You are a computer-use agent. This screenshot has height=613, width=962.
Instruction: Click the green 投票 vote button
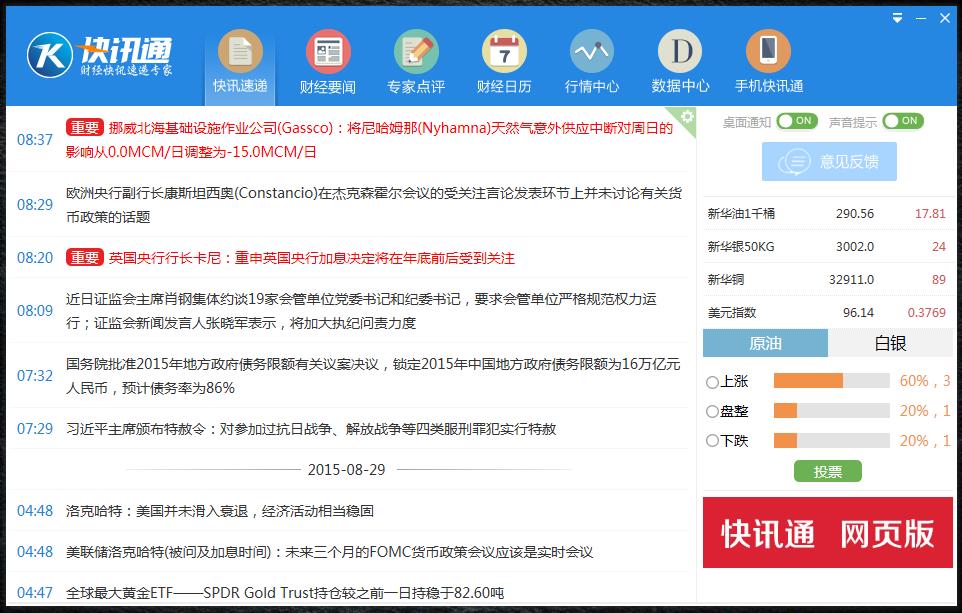tap(827, 471)
